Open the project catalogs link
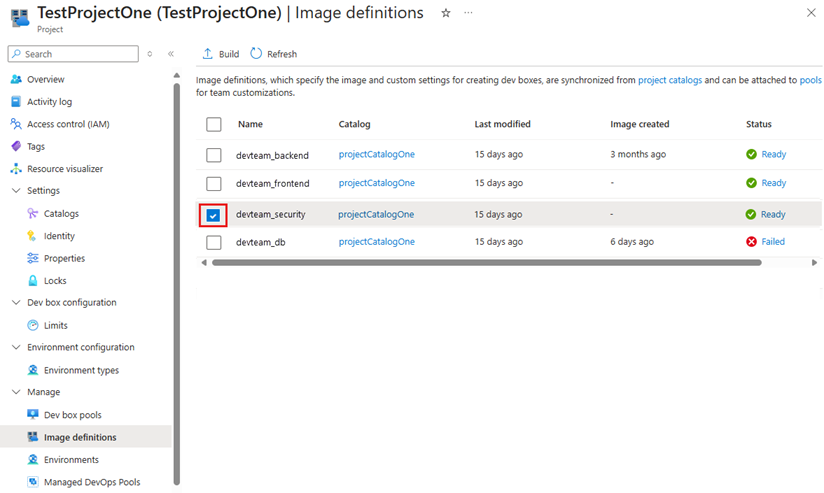Image resolution: width=824 pixels, height=493 pixels. pyautogui.click(x=669, y=80)
